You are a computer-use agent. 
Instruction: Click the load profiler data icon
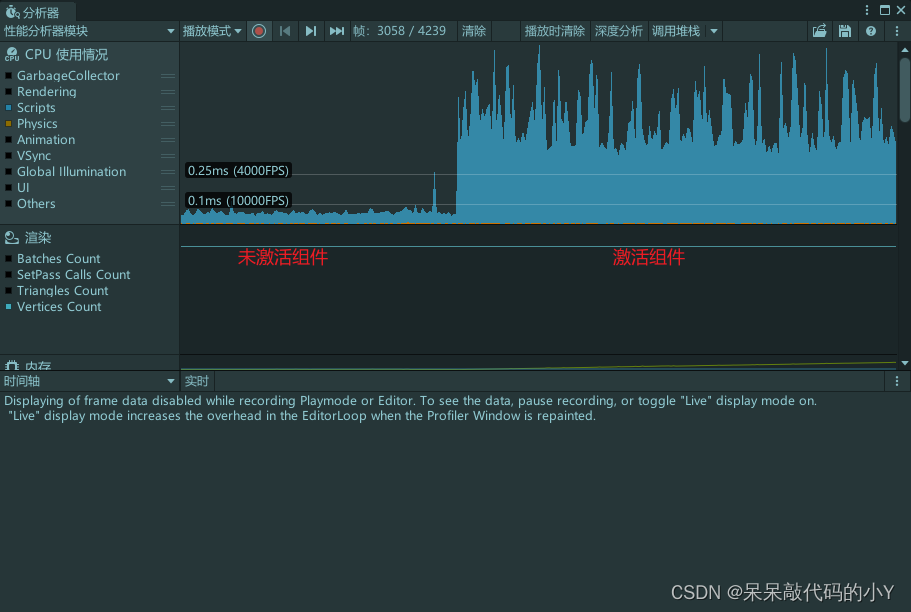click(819, 31)
